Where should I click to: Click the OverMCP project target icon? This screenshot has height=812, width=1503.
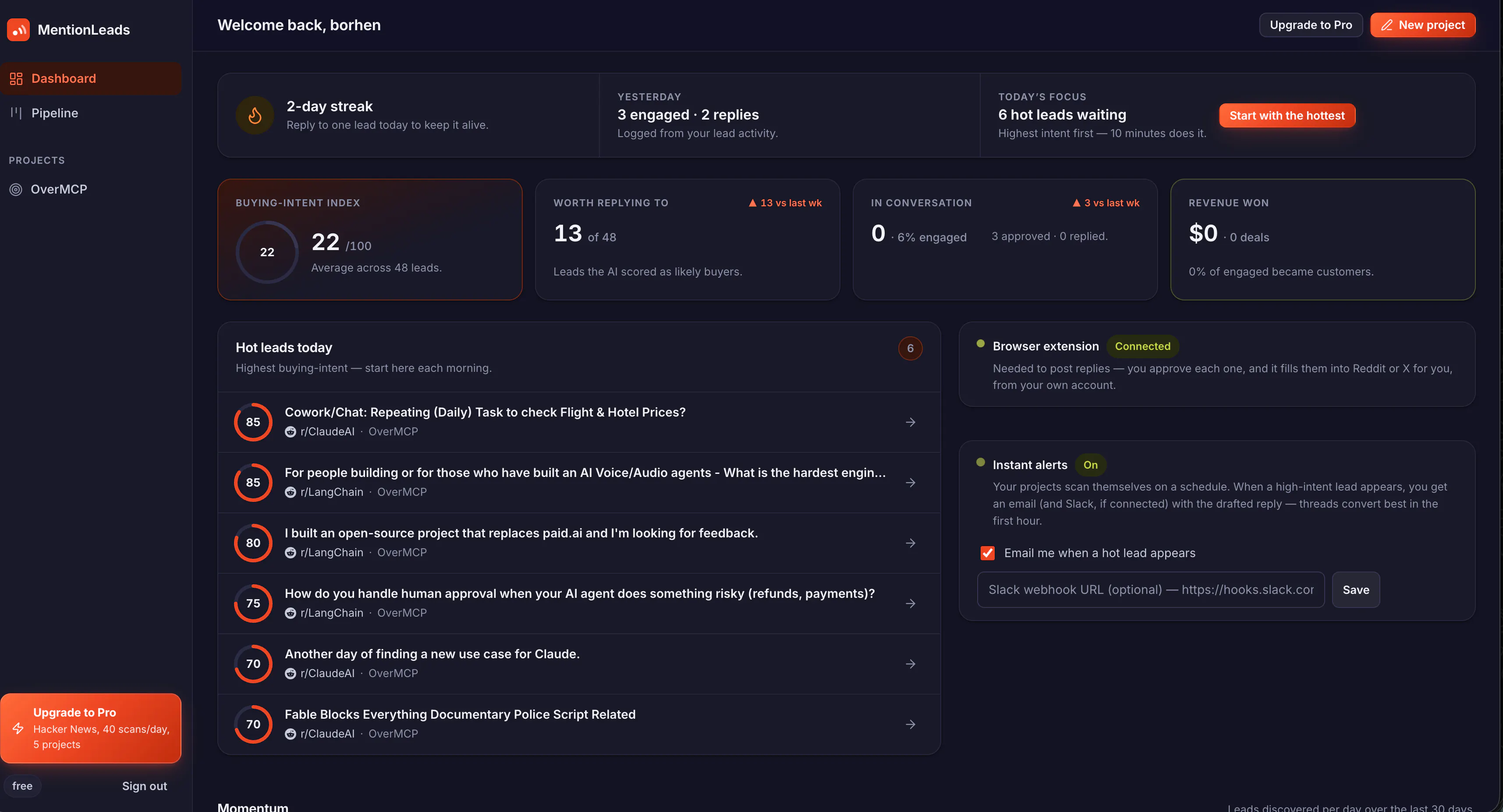[16, 190]
